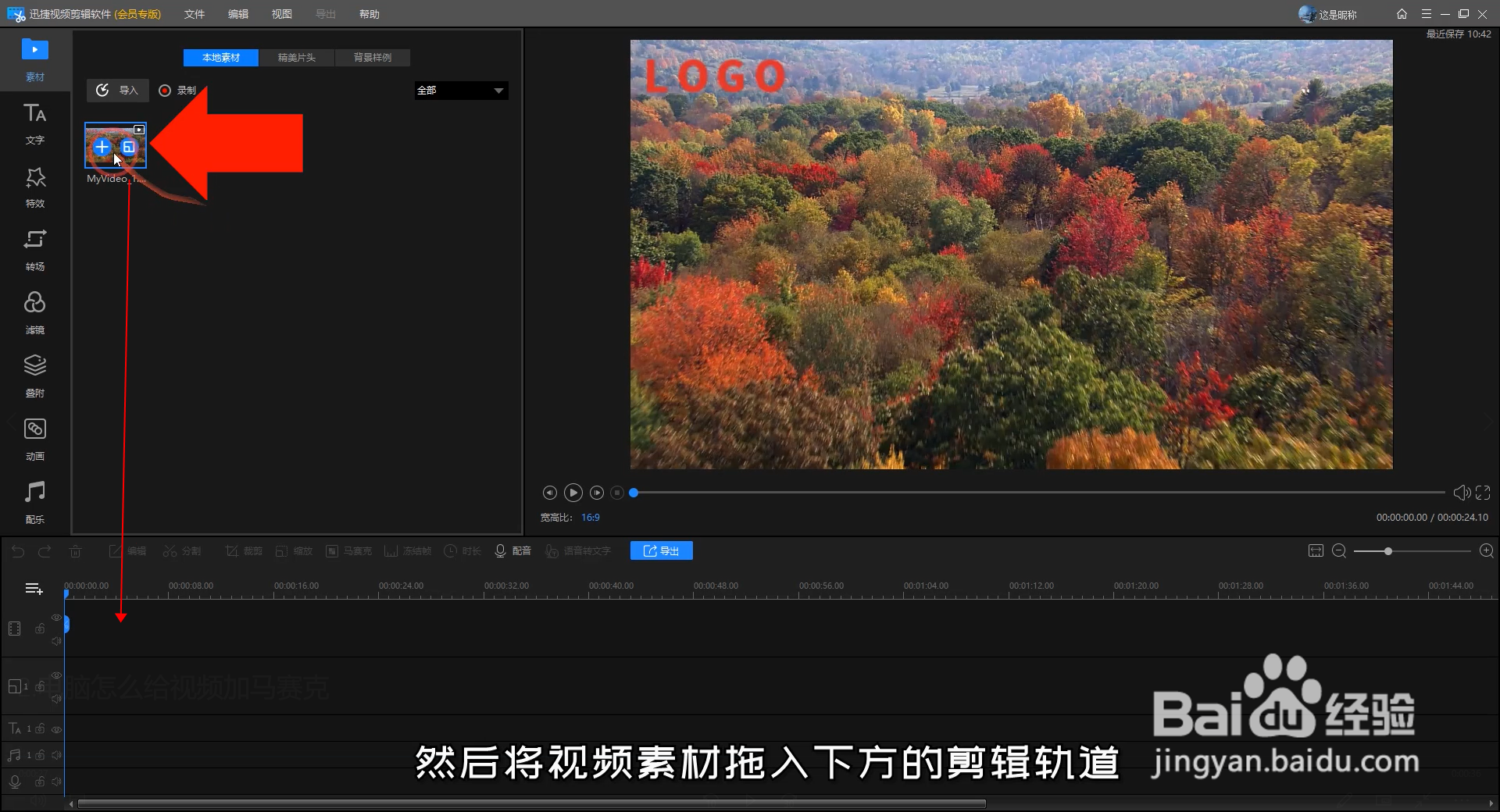This screenshot has height=812, width=1500.
Task: Toggle the video track lock
Action: 40,629
